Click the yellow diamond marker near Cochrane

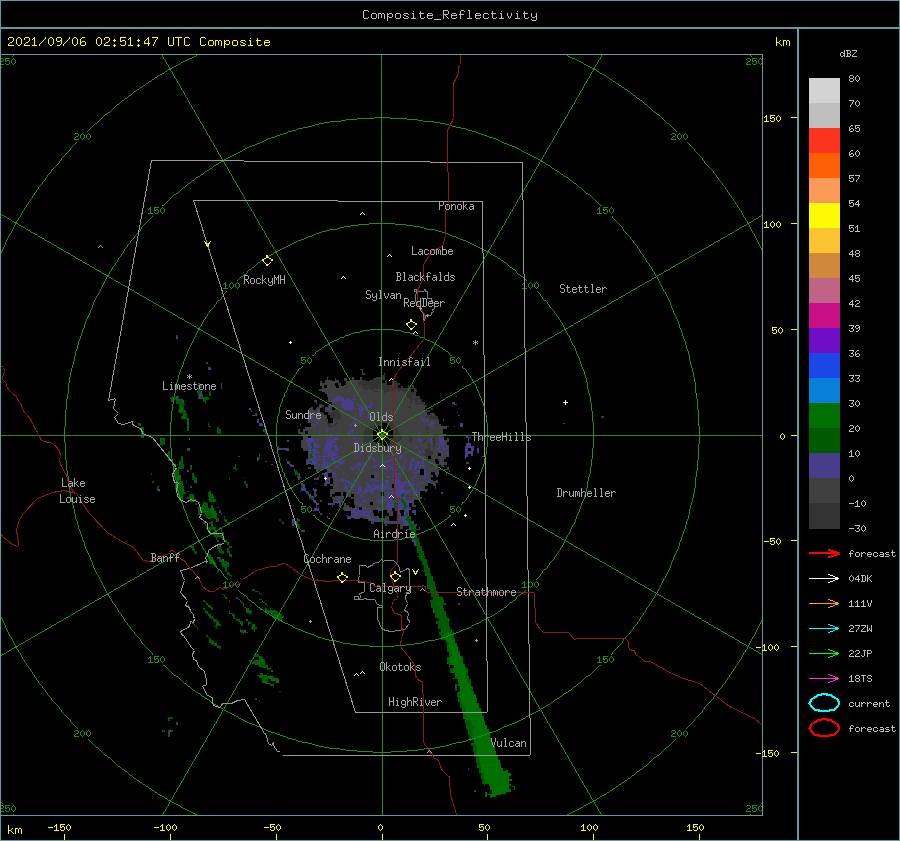(x=343, y=577)
